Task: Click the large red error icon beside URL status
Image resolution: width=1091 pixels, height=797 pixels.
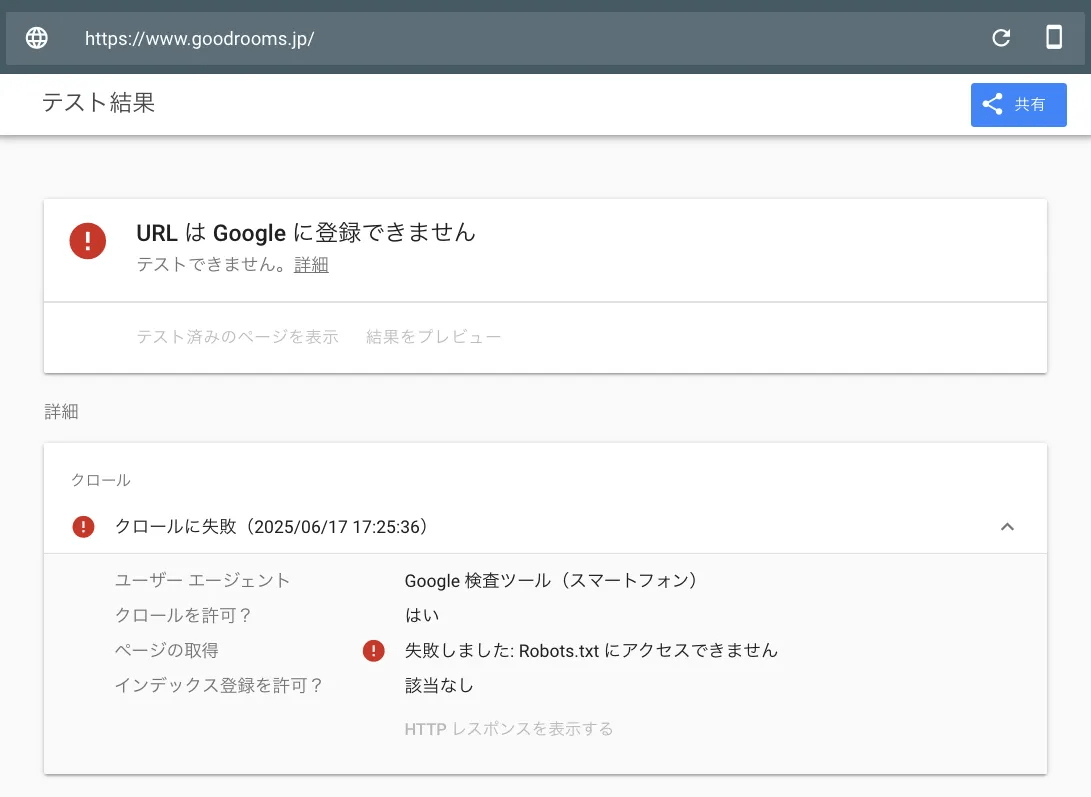Action: (88, 241)
